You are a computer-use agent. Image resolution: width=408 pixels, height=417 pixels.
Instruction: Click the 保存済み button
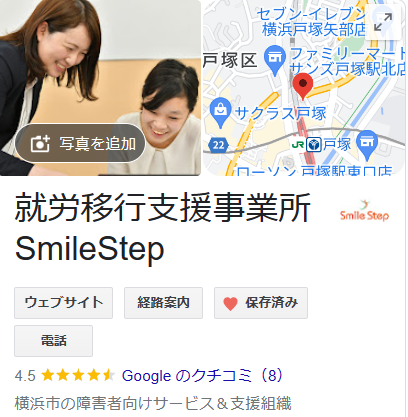tap(261, 303)
